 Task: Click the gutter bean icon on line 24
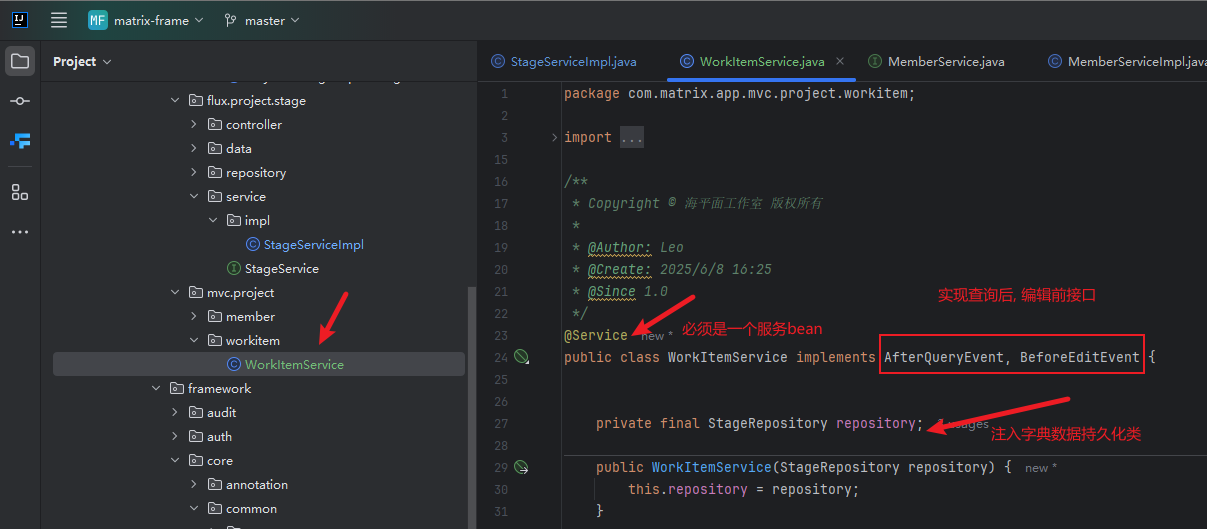tap(521, 357)
